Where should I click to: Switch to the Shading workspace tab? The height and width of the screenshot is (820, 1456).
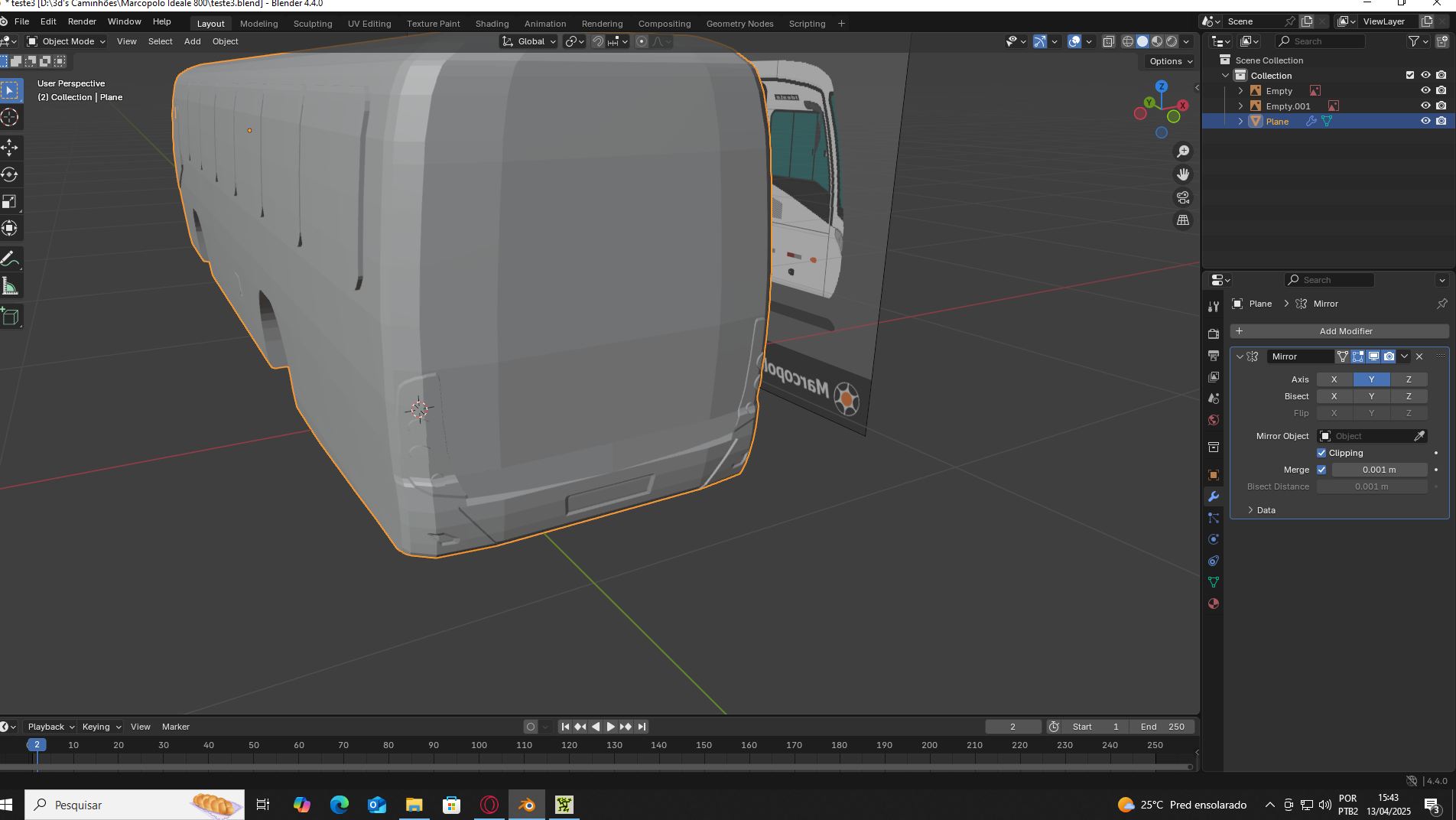tap(492, 24)
